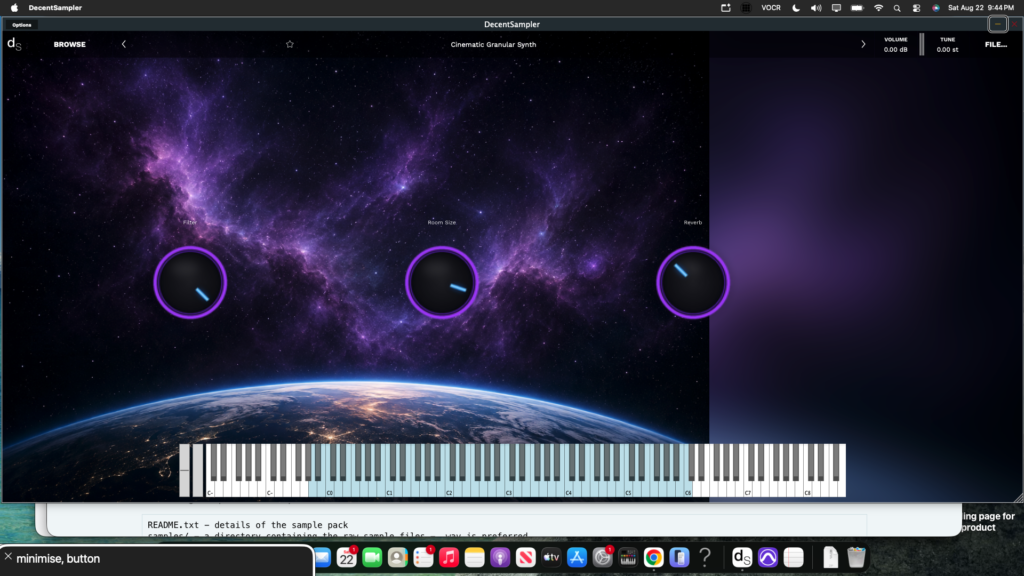This screenshot has width=1024, height=576.
Task: Click the level meter bar beside VOLUME
Action: pyautogui.click(x=921, y=44)
